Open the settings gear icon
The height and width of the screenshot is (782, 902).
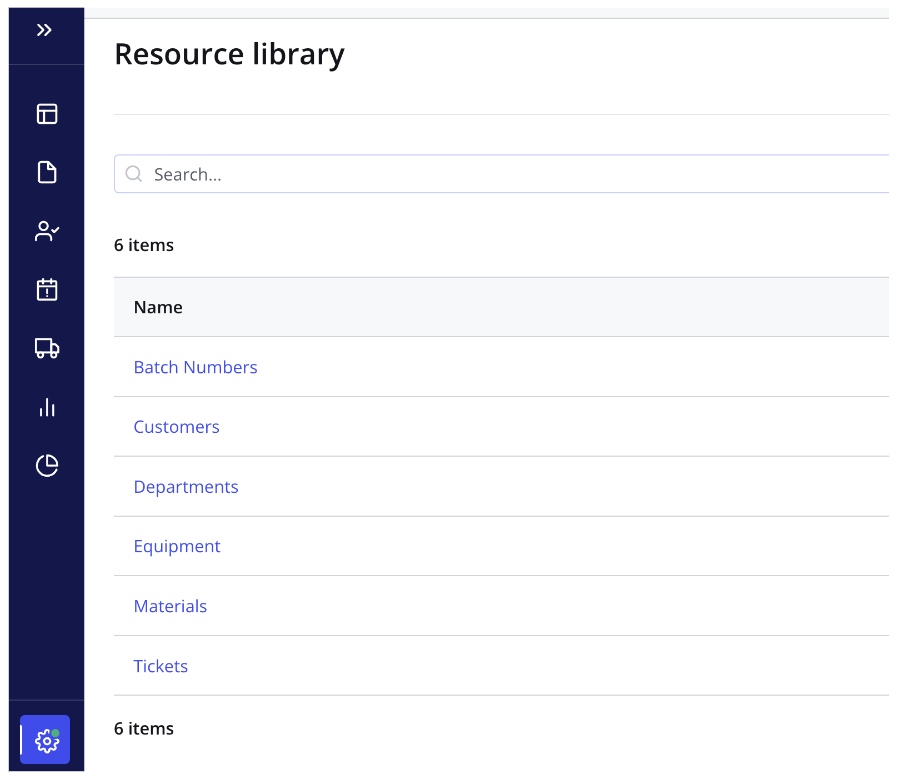click(46, 740)
